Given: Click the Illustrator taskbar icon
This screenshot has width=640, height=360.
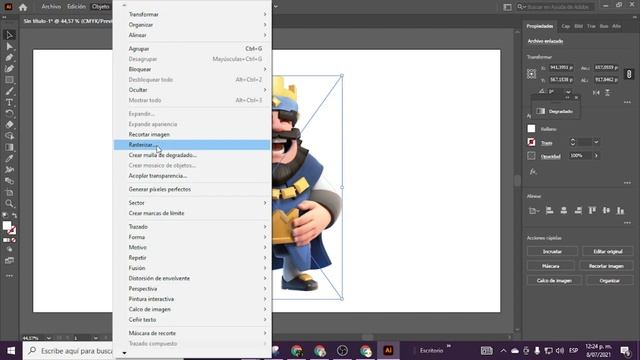Looking at the screenshot, I should 388,351.
